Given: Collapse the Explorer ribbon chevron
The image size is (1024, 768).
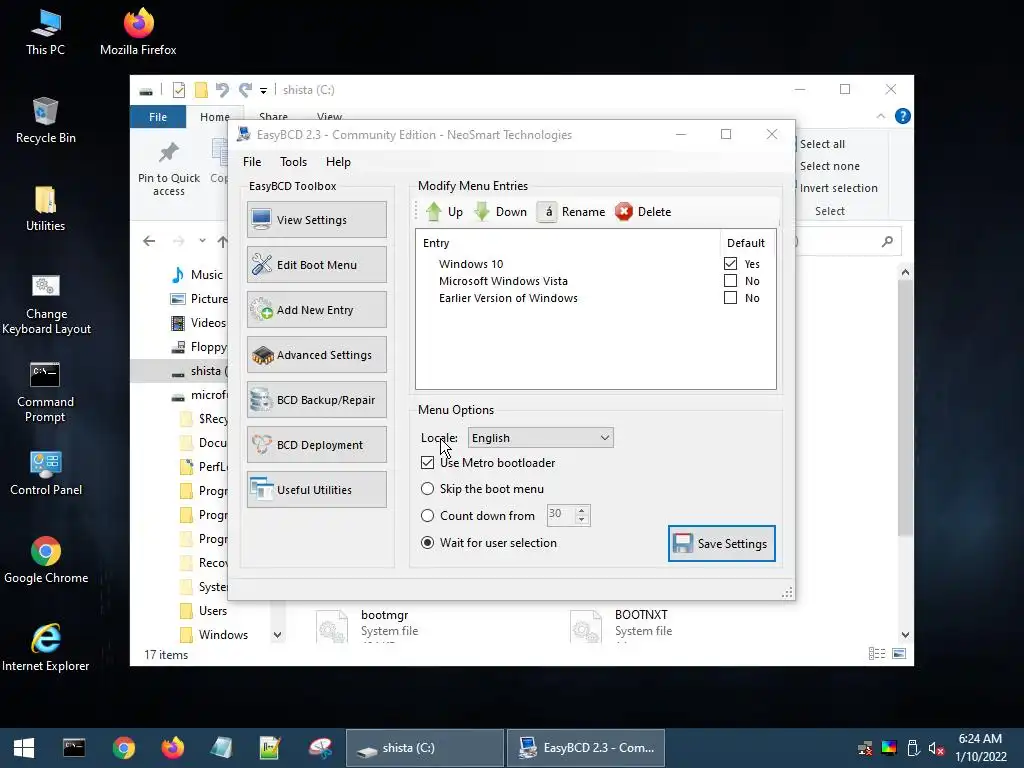Looking at the screenshot, I should pos(880,116).
